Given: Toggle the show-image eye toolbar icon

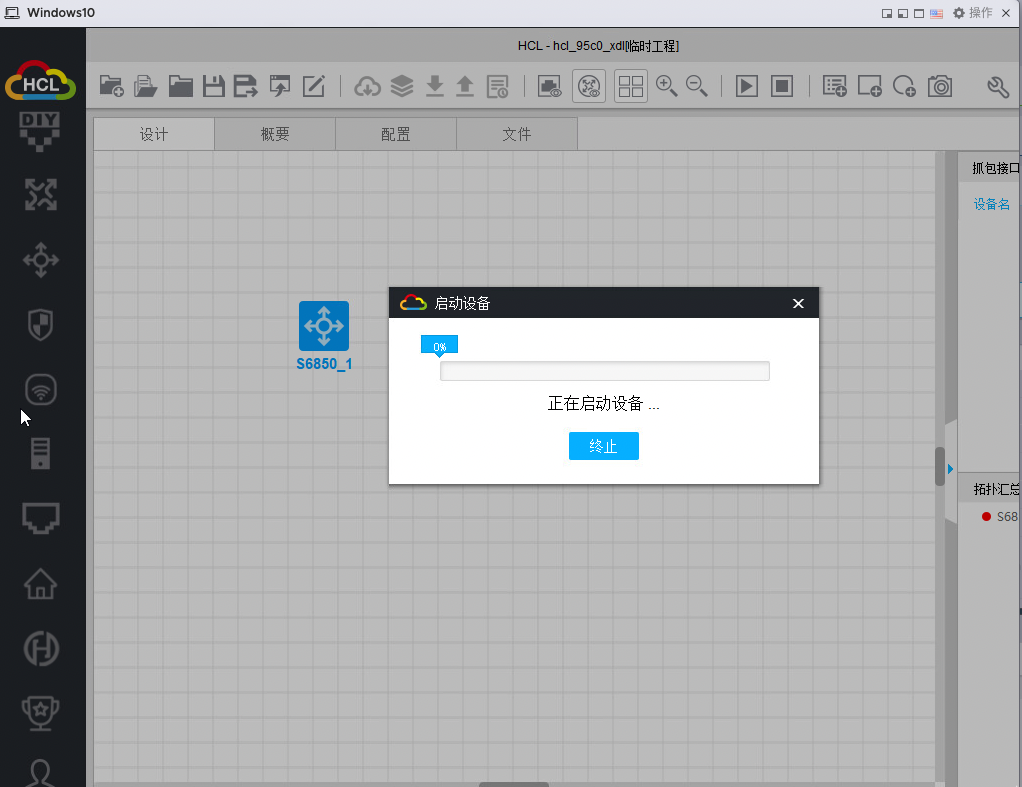Looking at the screenshot, I should 549,86.
